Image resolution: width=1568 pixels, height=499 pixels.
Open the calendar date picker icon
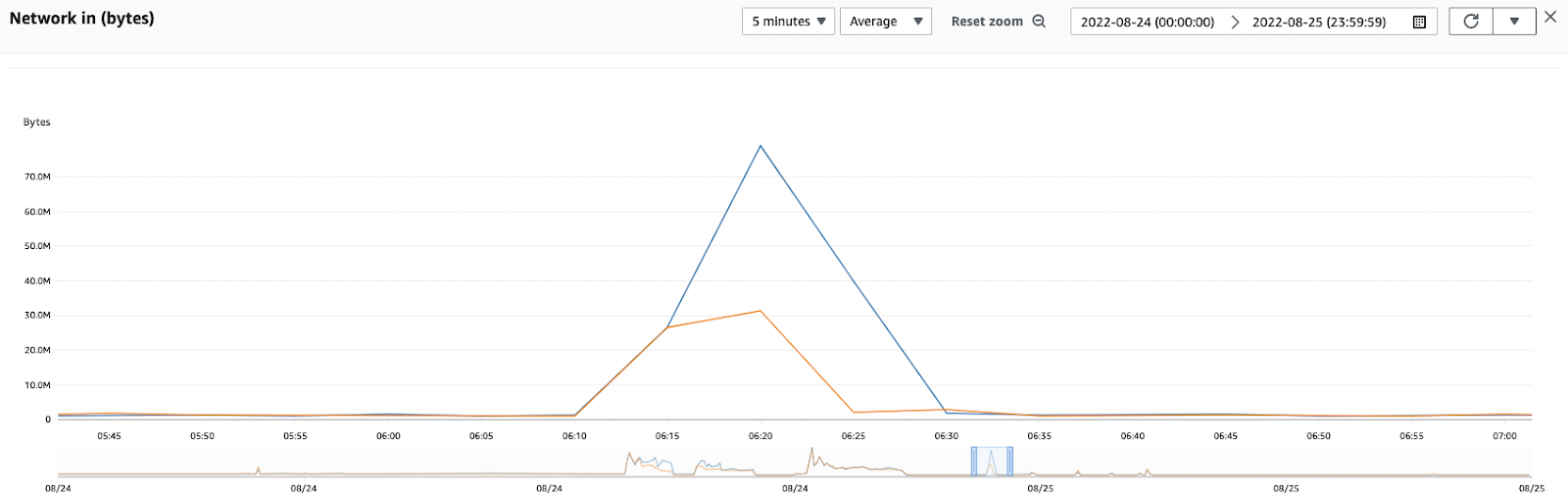click(x=1419, y=22)
